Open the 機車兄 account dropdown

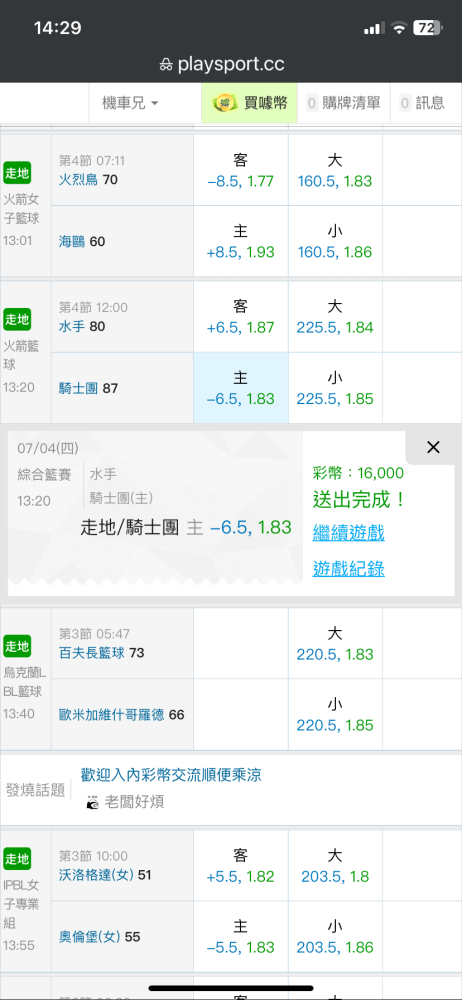(130, 103)
